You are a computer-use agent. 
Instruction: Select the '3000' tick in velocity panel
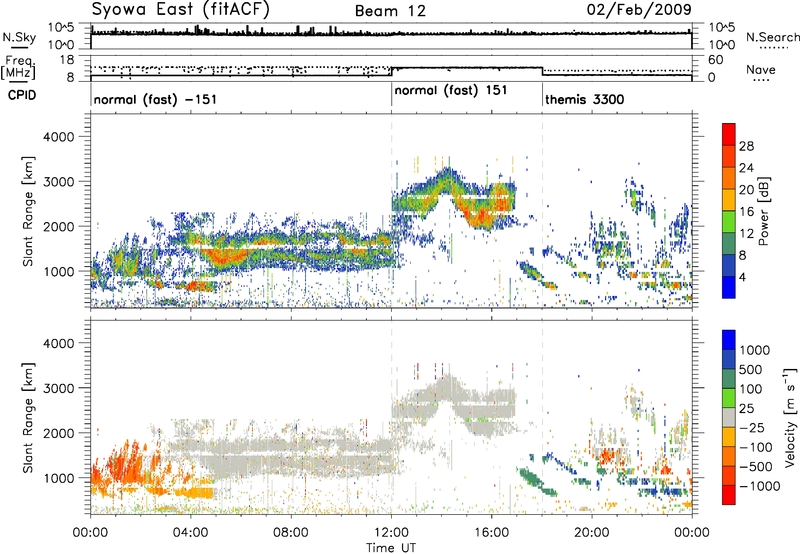click(x=57, y=388)
